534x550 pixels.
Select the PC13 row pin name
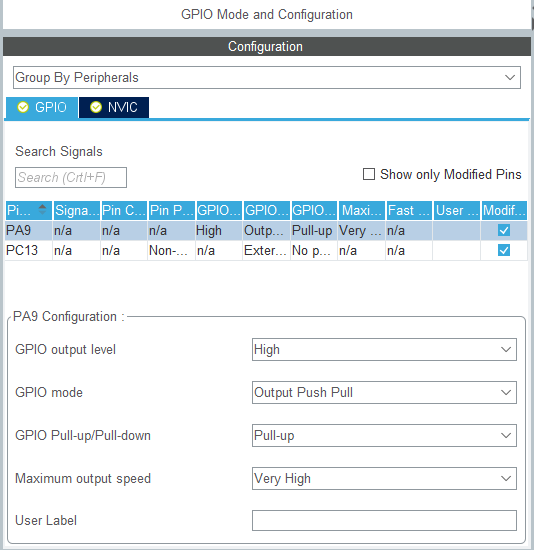click(22, 250)
